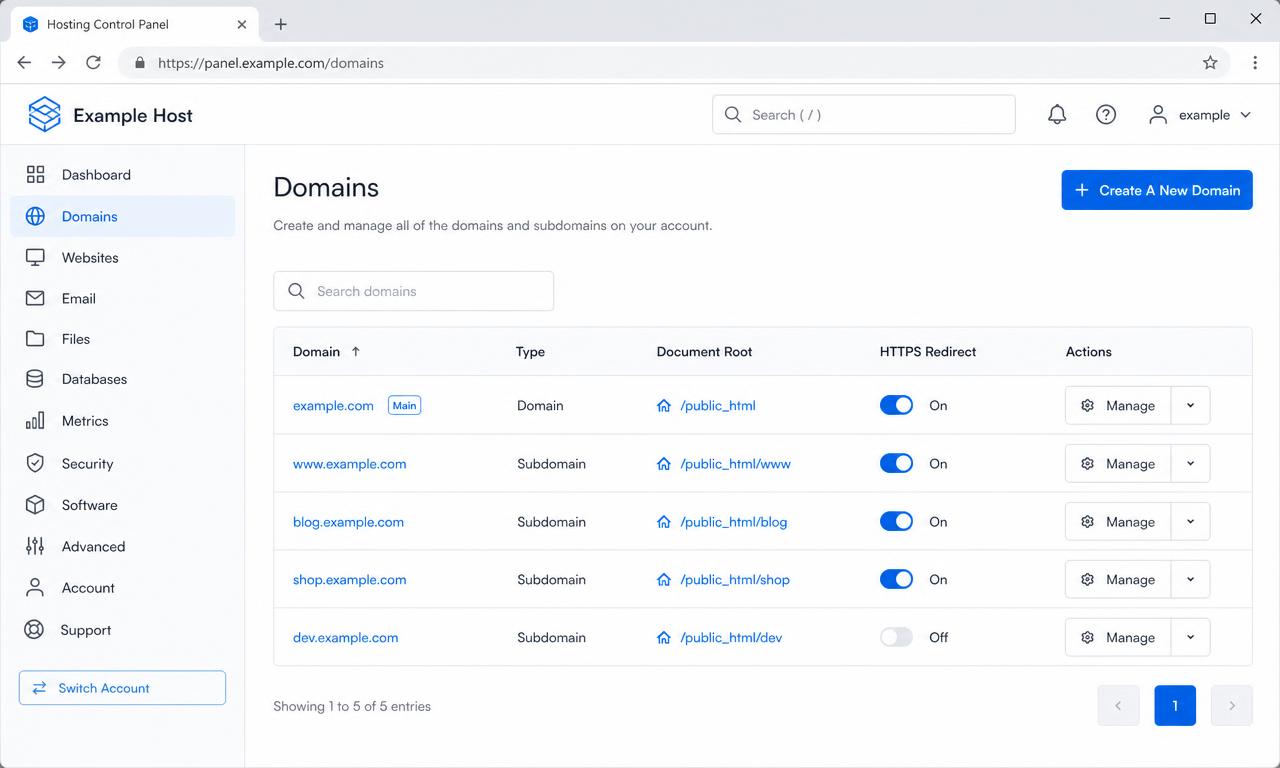1280x768 pixels.
Task: Click the Account person icon in sidebar
Action: tap(35, 588)
